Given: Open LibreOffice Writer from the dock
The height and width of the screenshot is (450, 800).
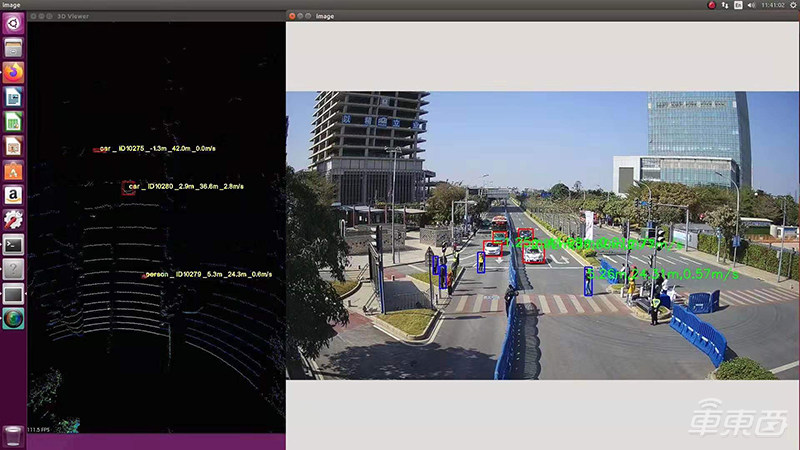Looking at the screenshot, I should [x=13, y=97].
